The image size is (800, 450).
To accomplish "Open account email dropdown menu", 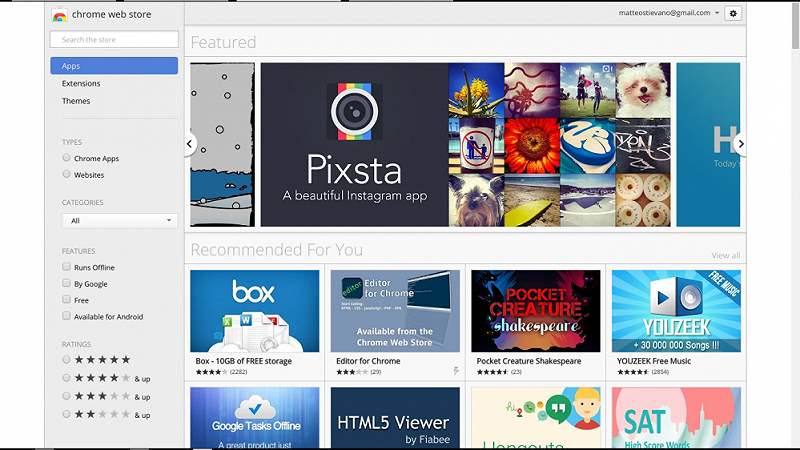I will point(669,13).
